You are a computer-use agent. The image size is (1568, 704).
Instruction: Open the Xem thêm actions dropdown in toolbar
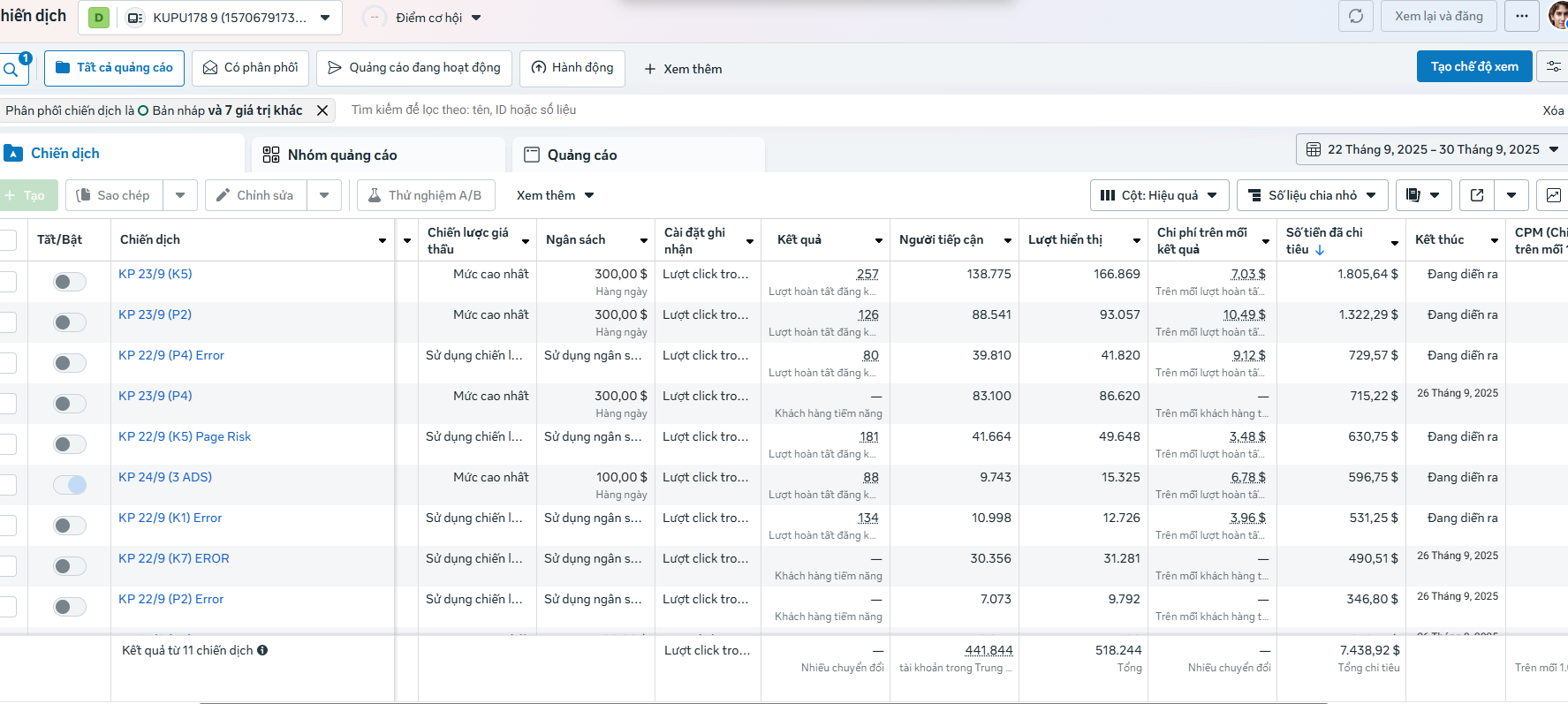pyautogui.click(x=555, y=195)
